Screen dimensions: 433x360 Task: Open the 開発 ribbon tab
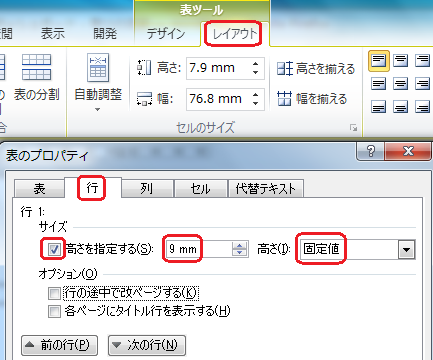click(x=105, y=34)
